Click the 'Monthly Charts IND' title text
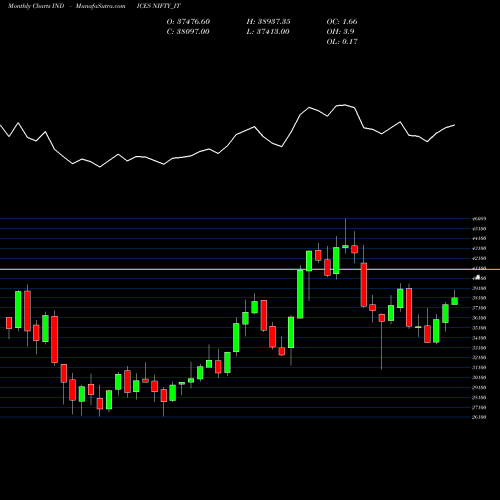This screenshot has width=500, height=500. 36,6
